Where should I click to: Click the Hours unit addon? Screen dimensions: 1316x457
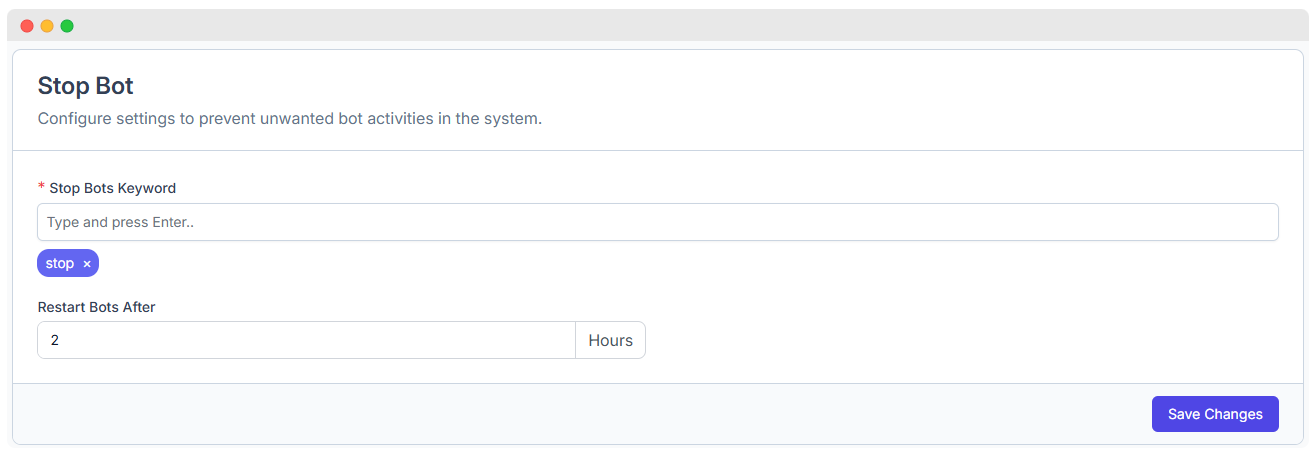click(610, 340)
